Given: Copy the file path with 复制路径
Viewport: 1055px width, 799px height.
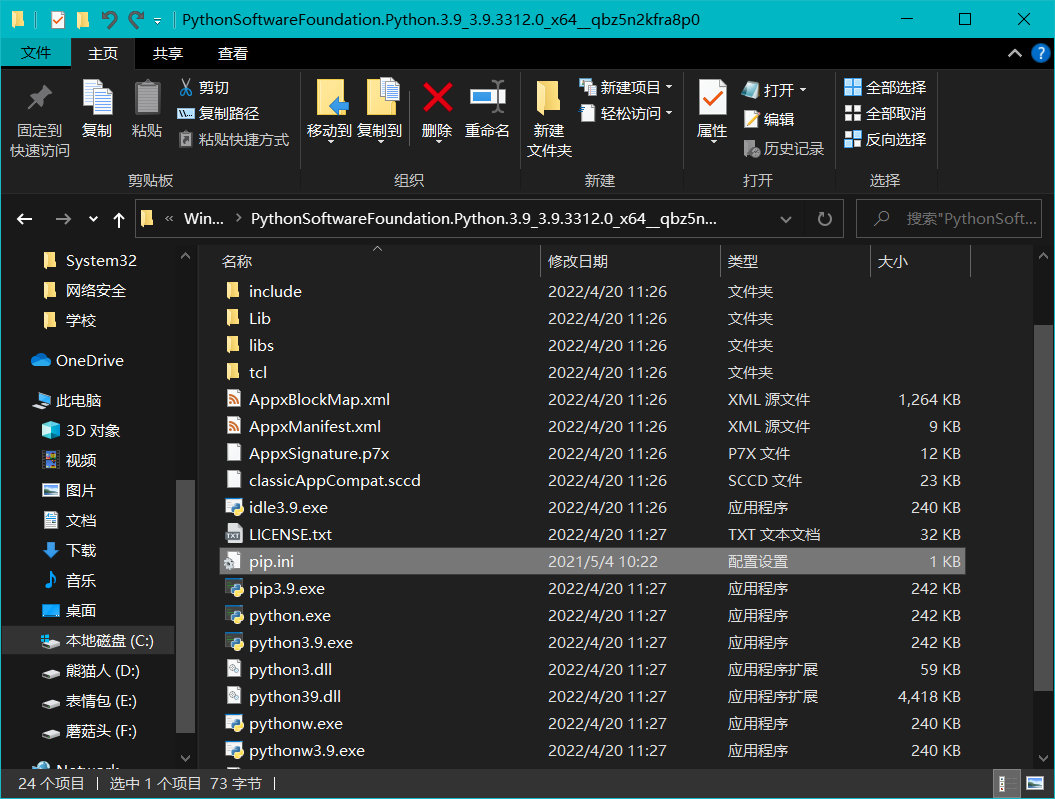Looking at the screenshot, I should click(218, 114).
